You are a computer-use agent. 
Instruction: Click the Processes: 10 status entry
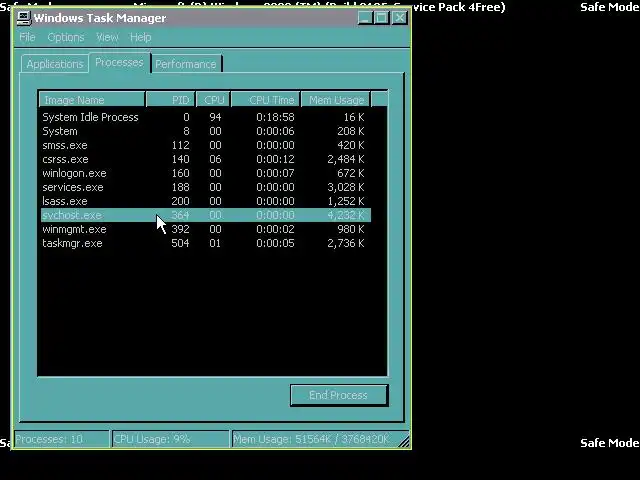click(62, 439)
